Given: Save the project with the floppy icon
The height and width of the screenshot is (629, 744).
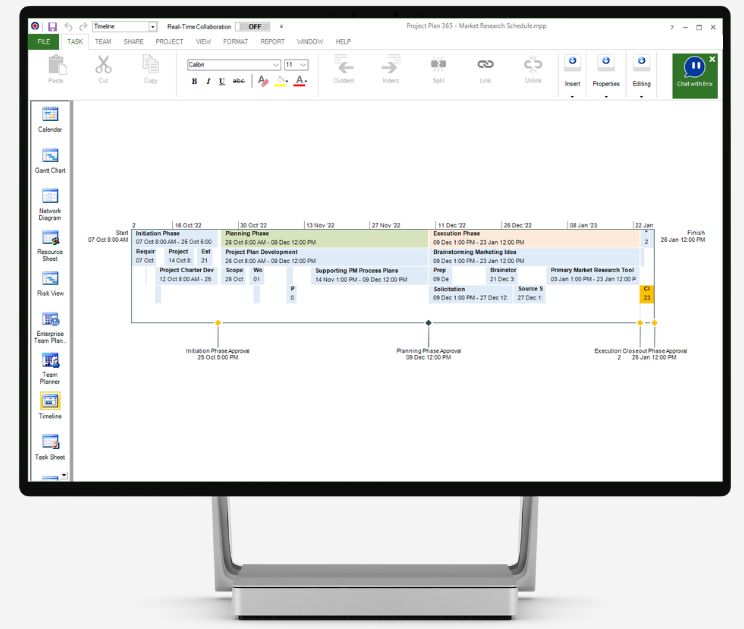Looking at the screenshot, I should pos(52,27).
